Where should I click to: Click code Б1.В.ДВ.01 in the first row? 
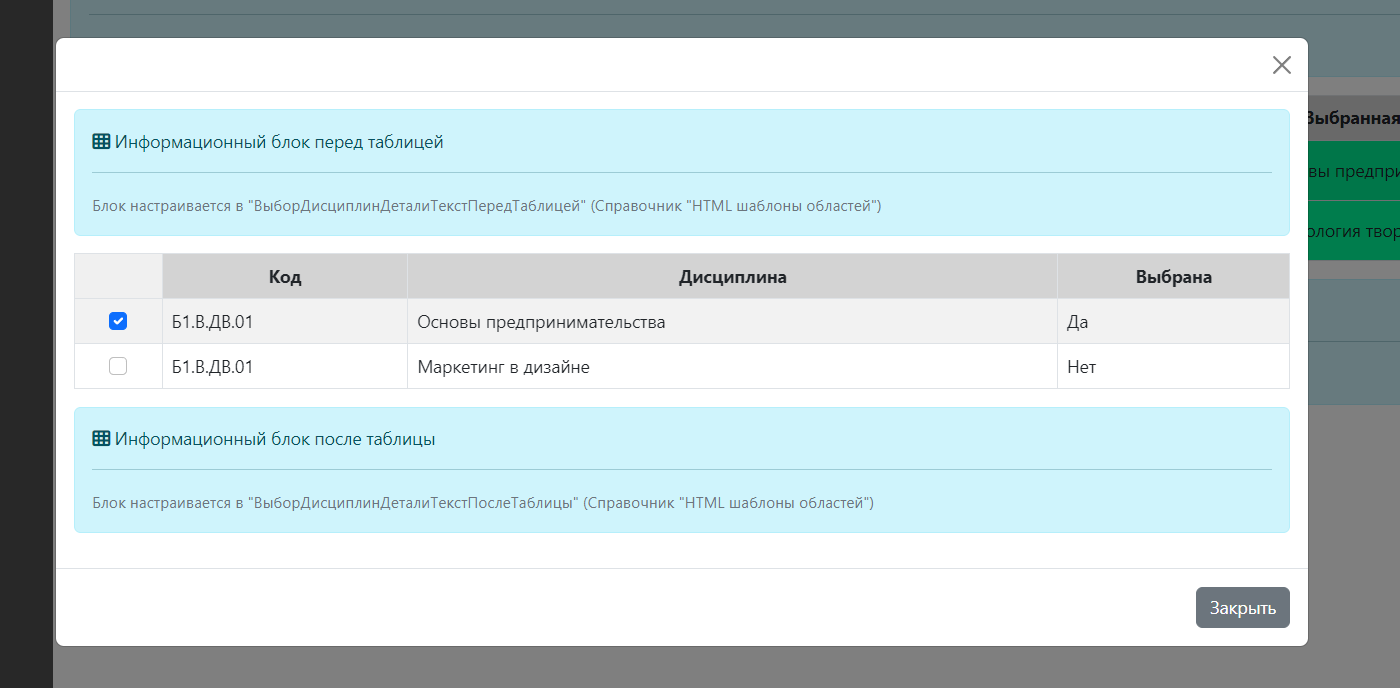pyautogui.click(x=212, y=322)
